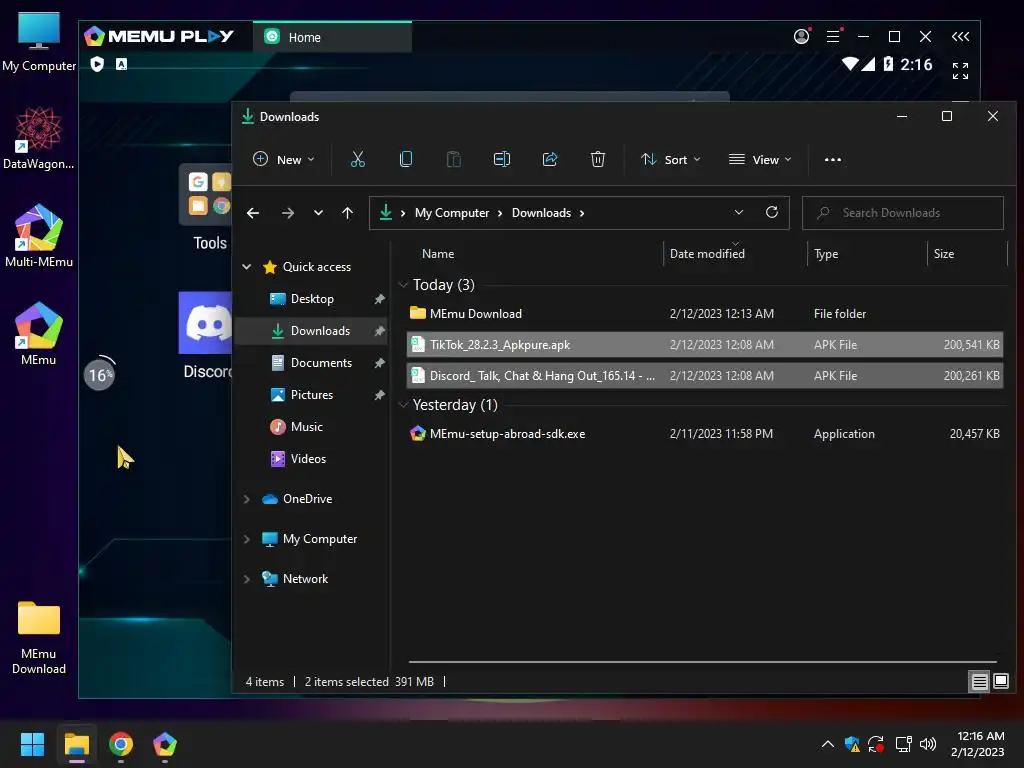
Task: Open Multi-MEmu desktop shortcut
Action: click(39, 235)
